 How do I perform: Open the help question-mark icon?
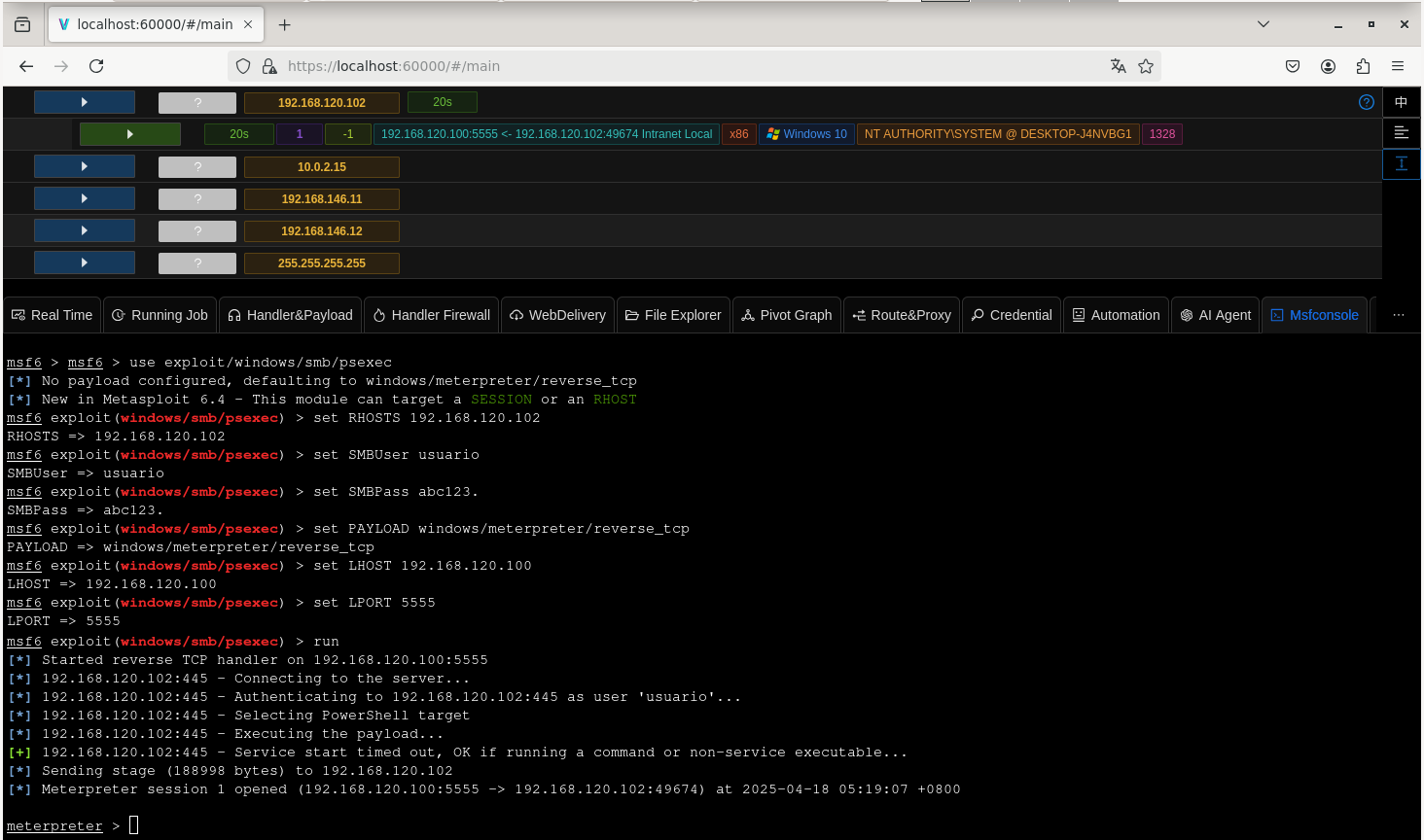click(1367, 102)
